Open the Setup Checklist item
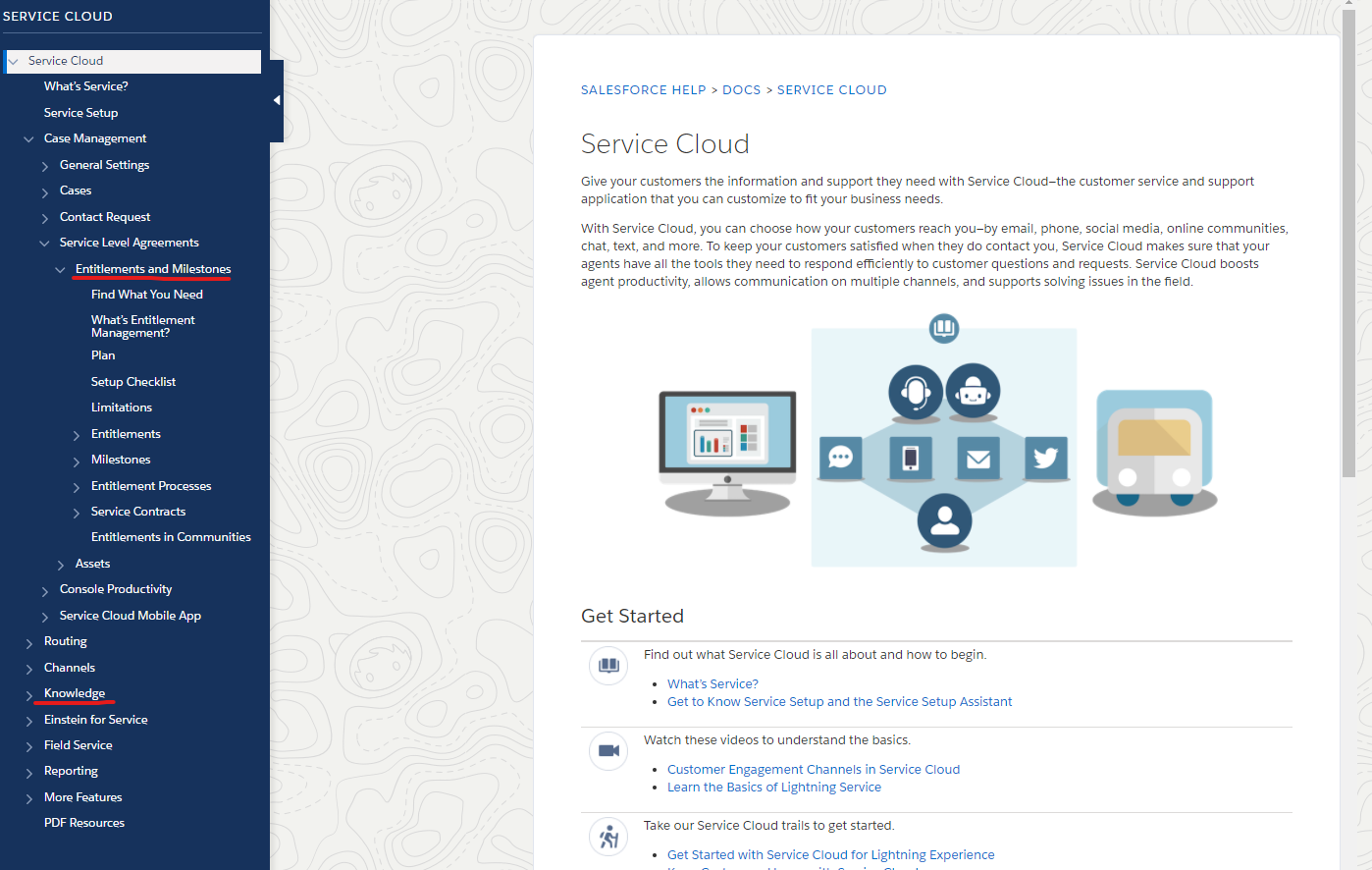 133,382
